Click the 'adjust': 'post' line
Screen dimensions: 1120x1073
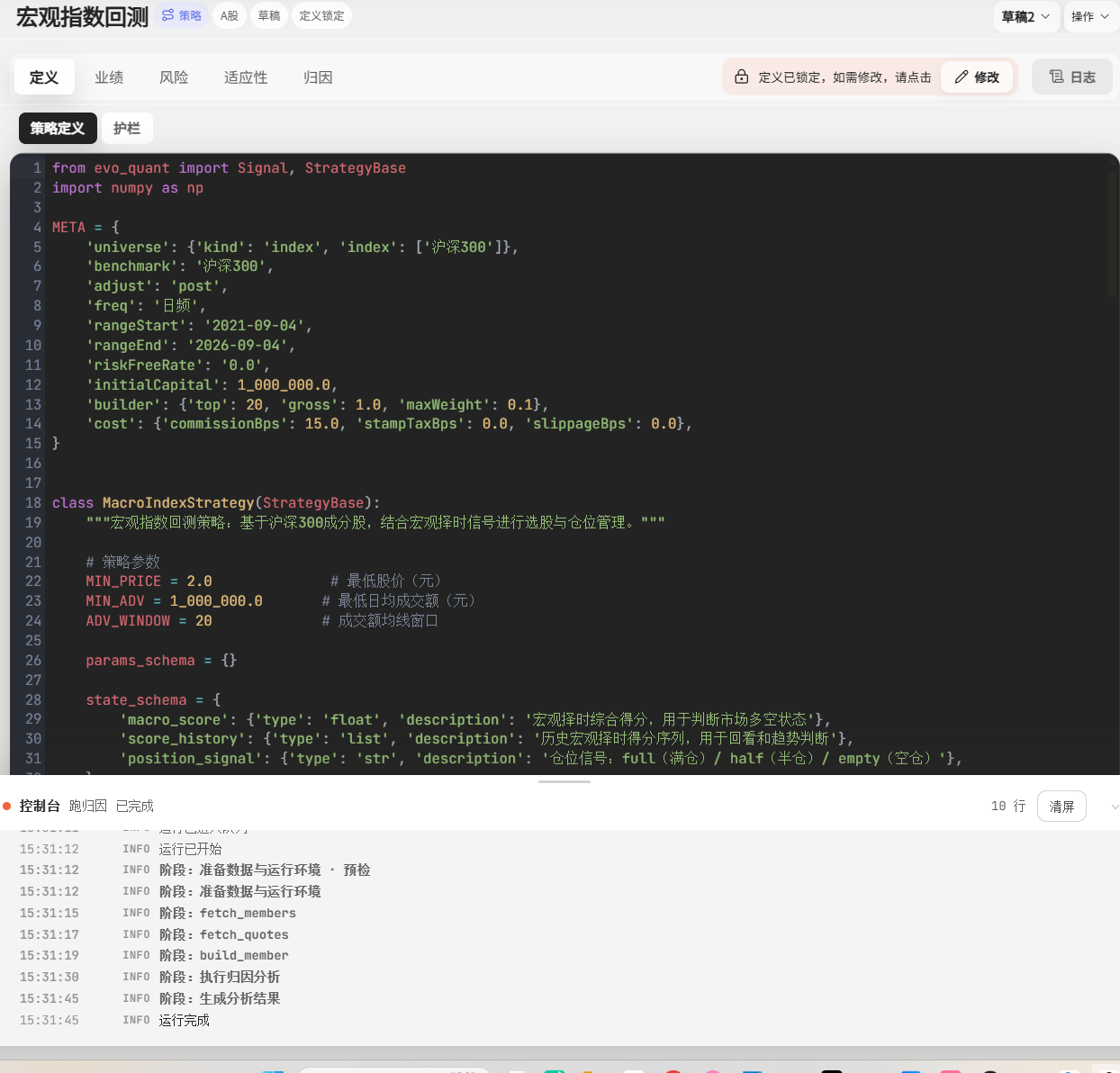point(157,286)
